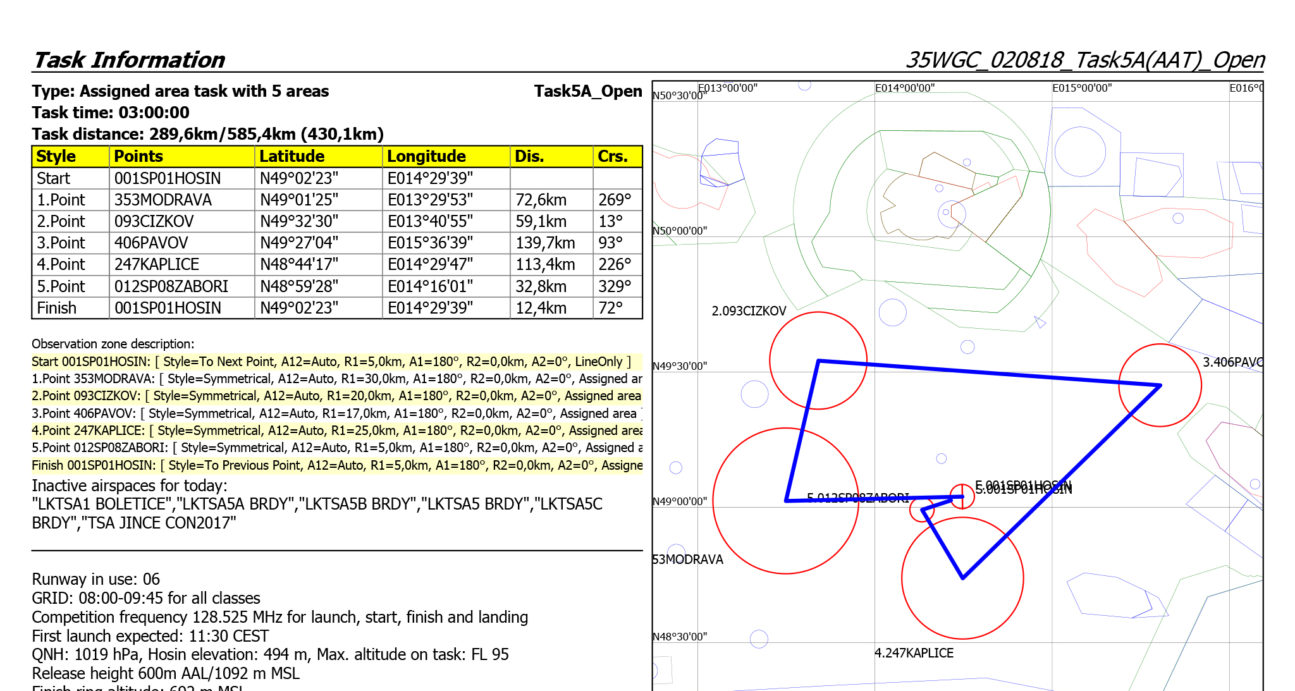Image resolution: width=1295 pixels, height=691 pixels.
Task: Click the Competition frequency 128.525 MHz line
Action: 280,617
